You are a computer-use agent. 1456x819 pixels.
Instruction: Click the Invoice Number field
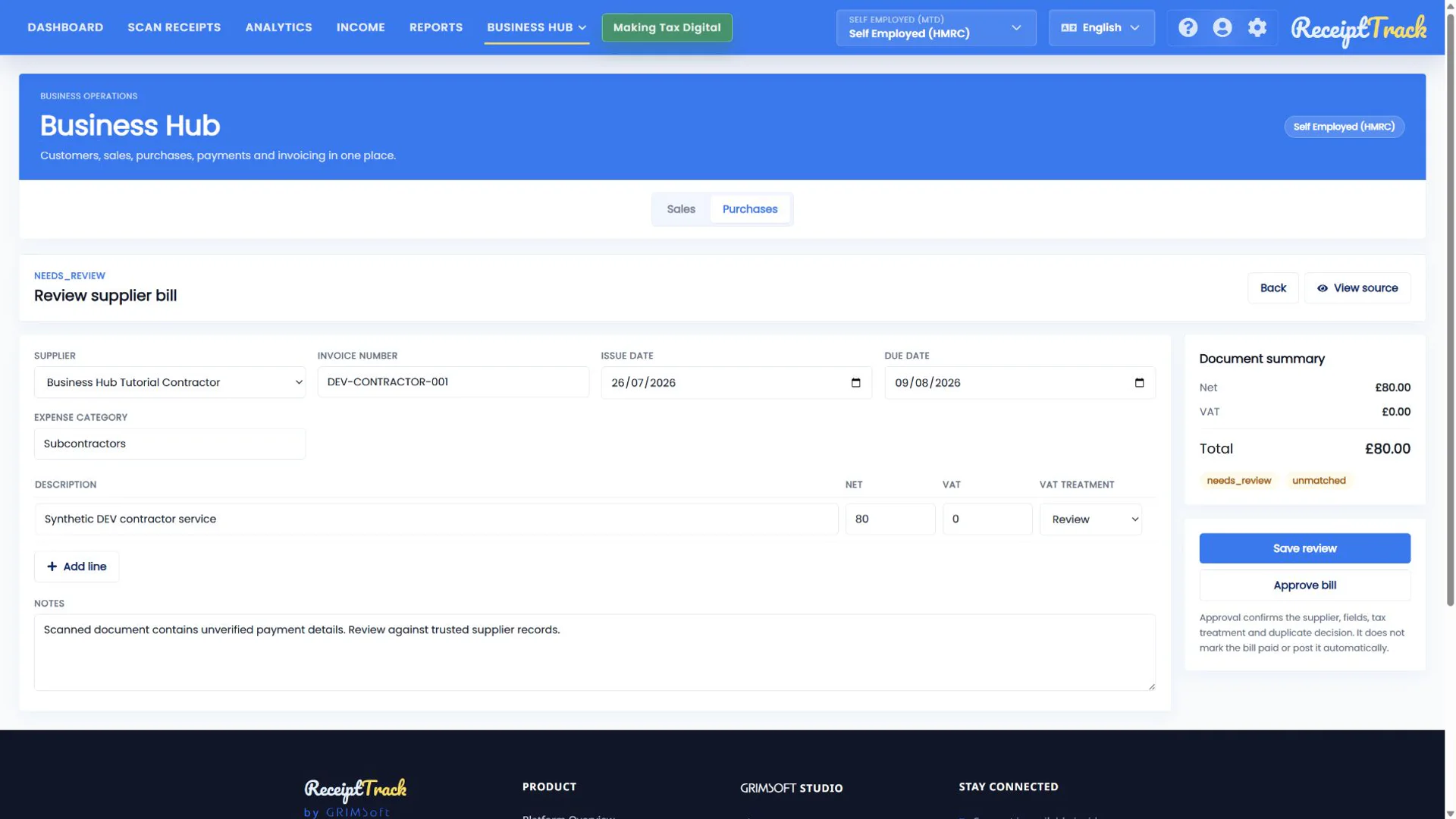coord(453,382)
